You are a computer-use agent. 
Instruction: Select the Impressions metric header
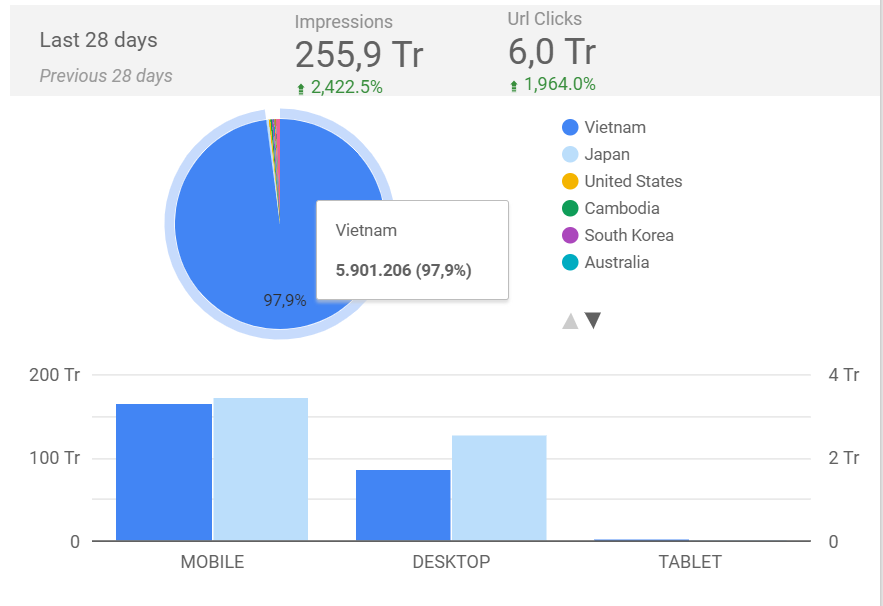344,20
